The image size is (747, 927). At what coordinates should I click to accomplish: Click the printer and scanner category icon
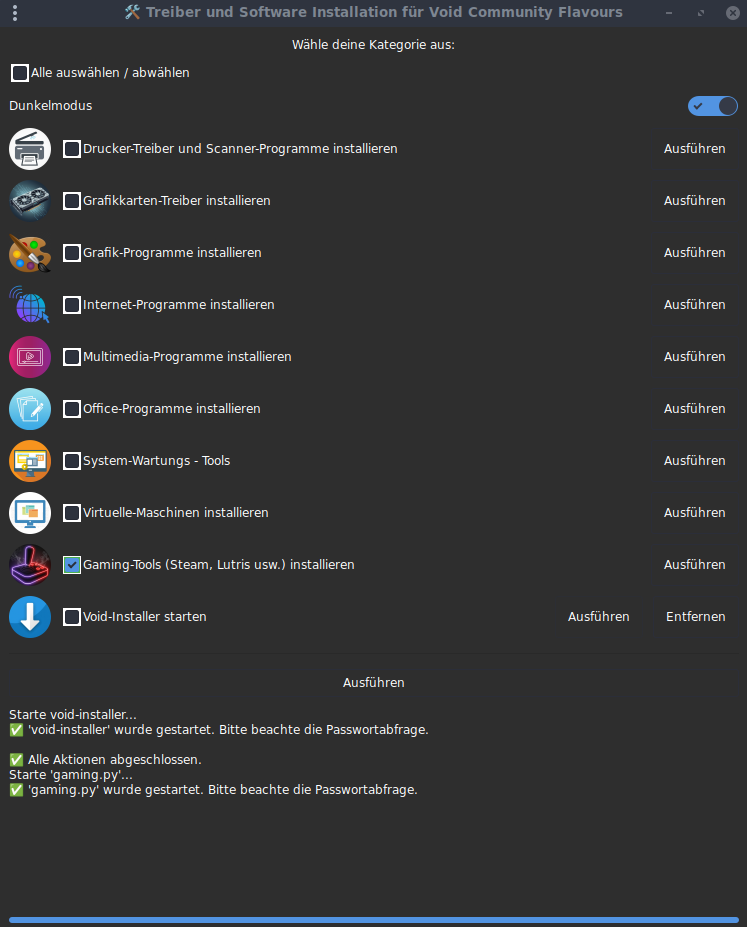tap(30, 149)
